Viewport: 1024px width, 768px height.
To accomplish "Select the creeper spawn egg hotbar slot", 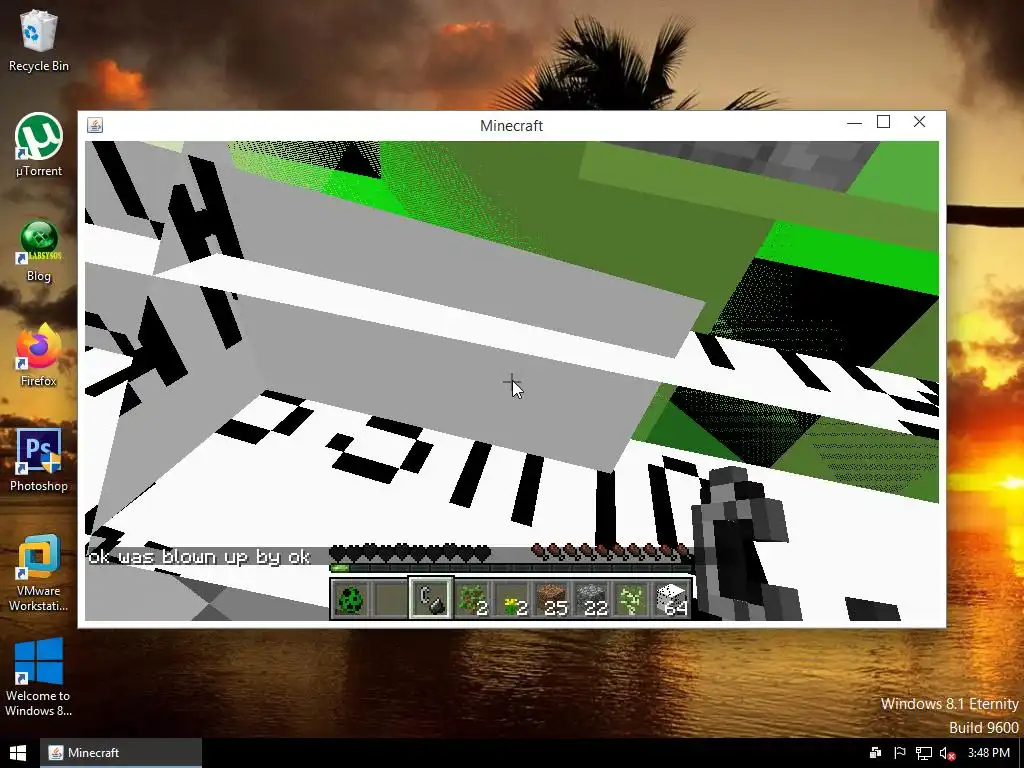I will (351, 599).
